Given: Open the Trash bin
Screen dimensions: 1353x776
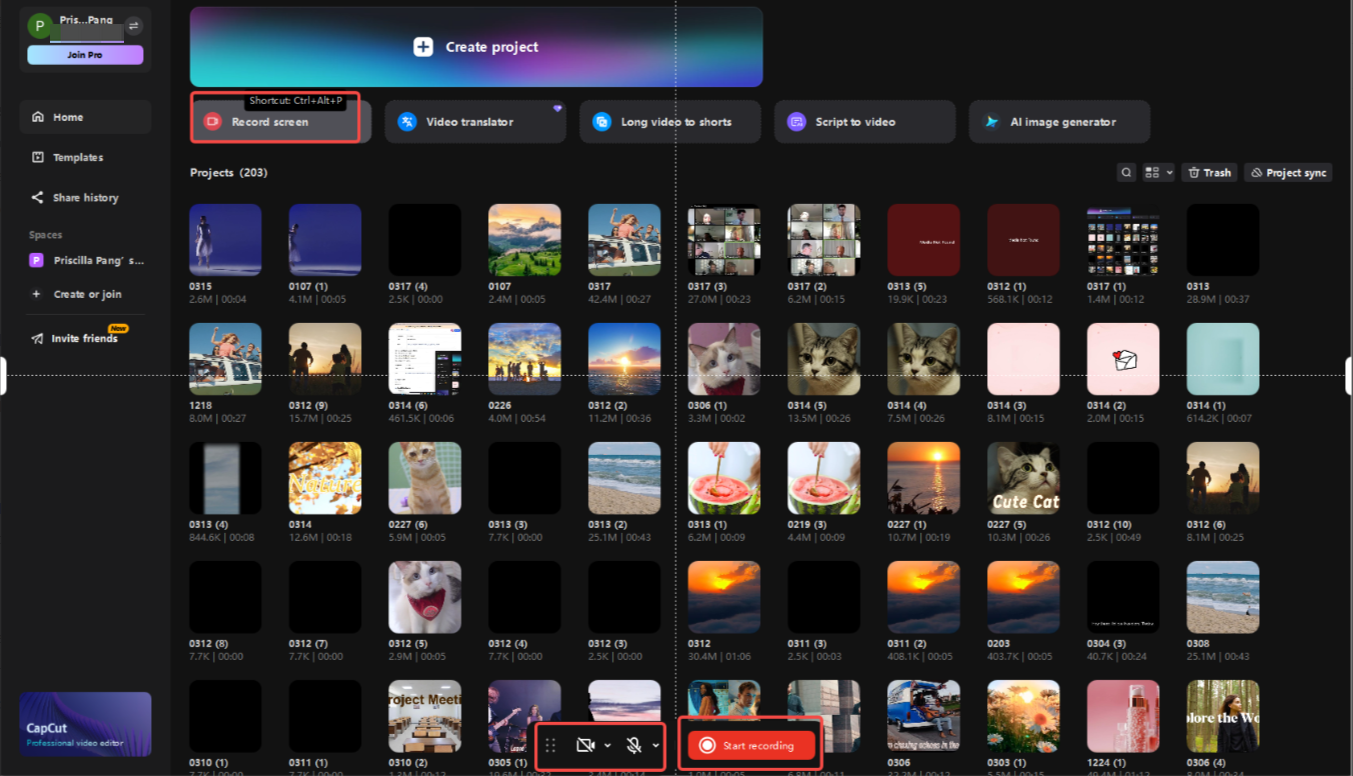Looking at the screenshot, I should click(1209, 173).
